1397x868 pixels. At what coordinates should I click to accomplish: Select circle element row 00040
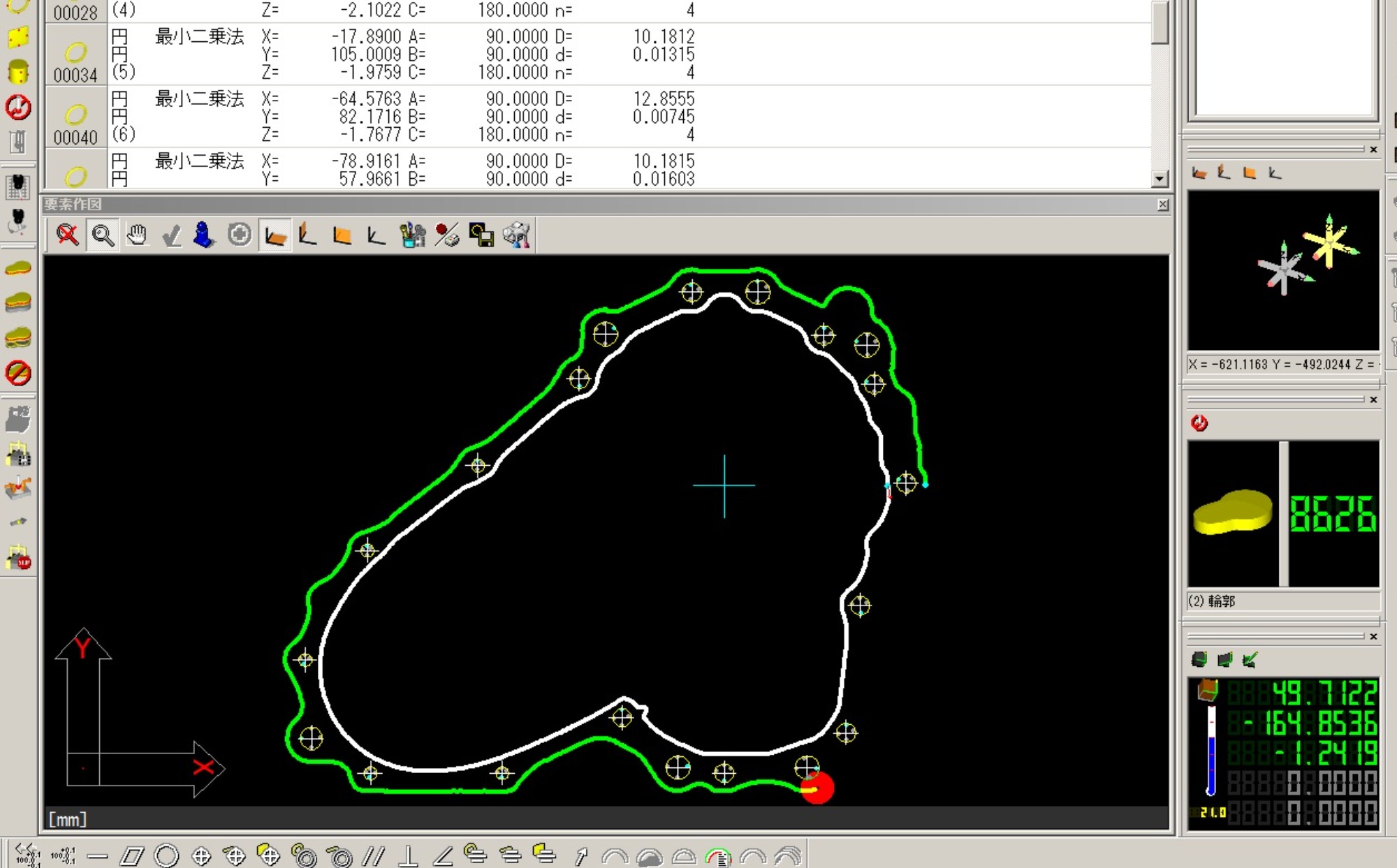[75, 117]
